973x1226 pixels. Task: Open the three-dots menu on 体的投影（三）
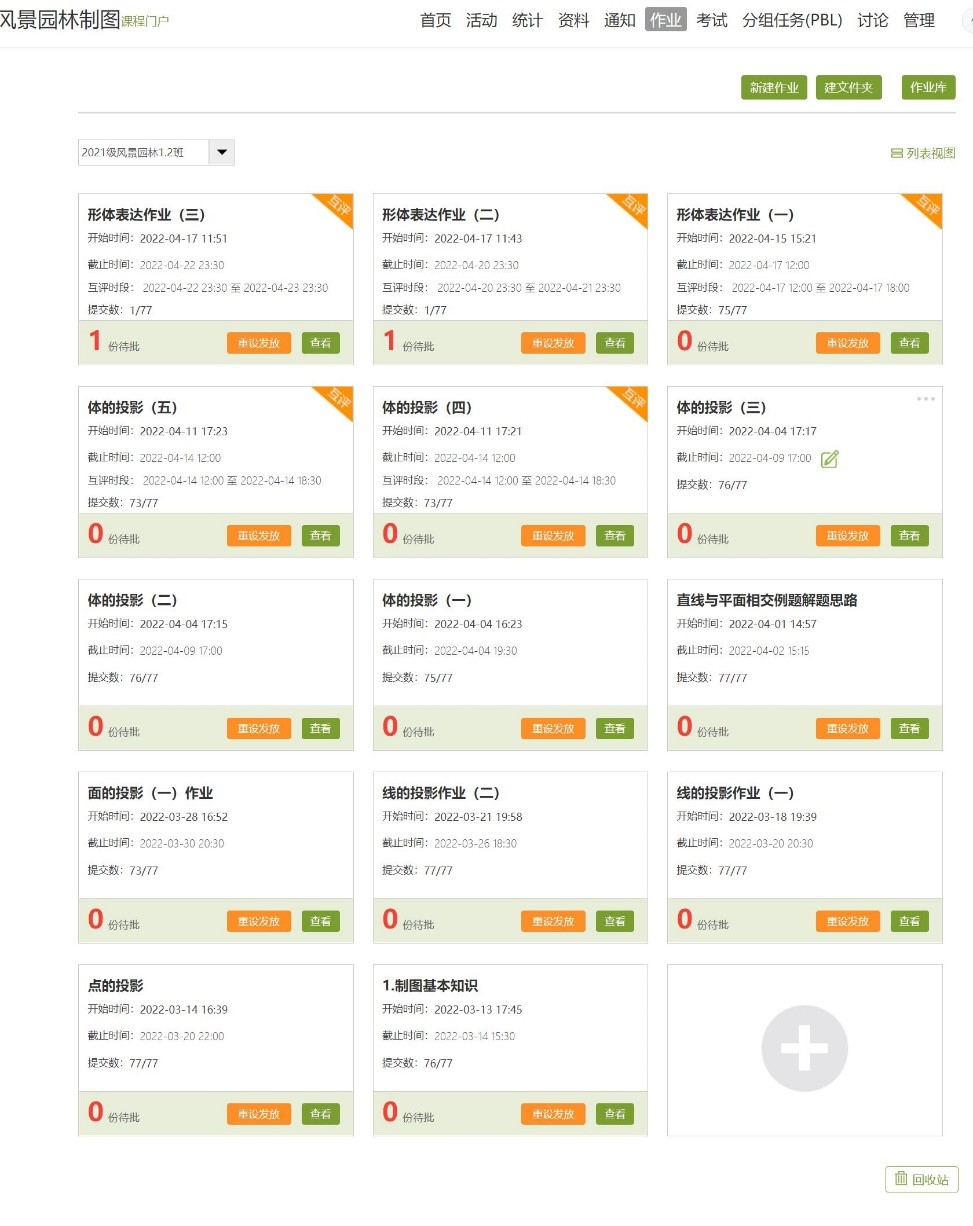(926, 399)
